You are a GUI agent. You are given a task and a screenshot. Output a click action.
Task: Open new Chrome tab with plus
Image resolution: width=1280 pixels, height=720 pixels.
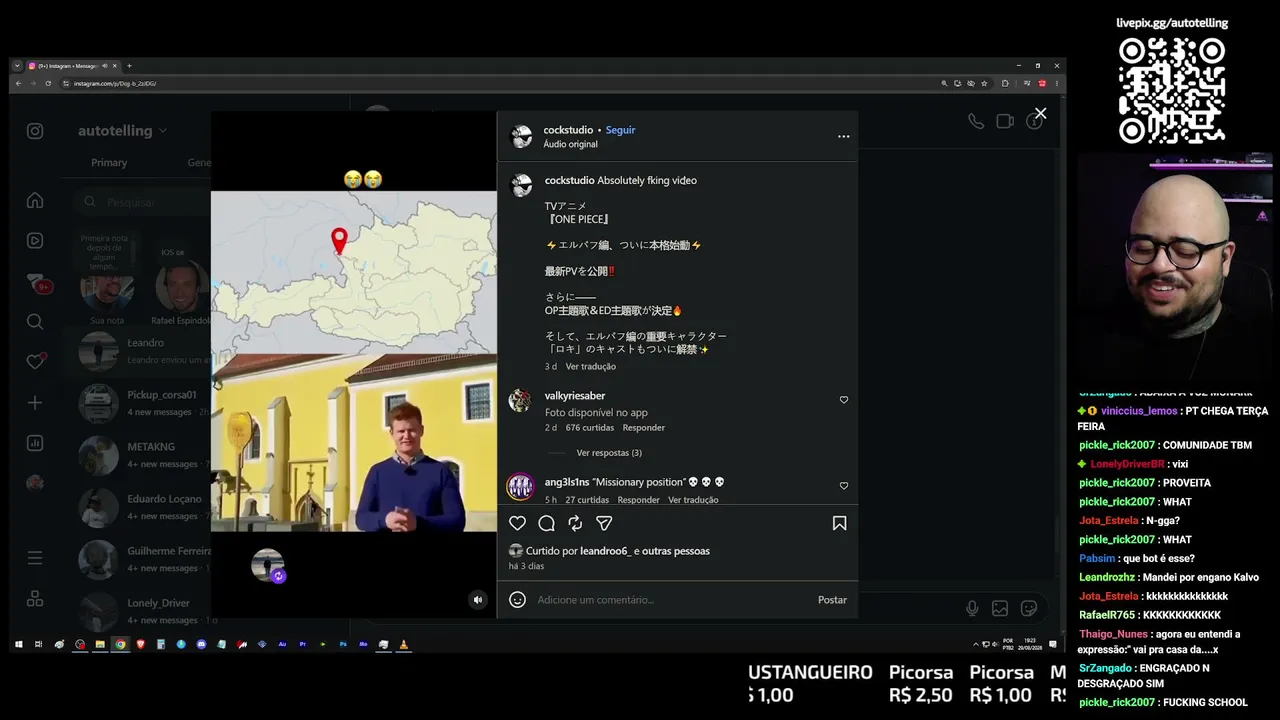(129, 66)
